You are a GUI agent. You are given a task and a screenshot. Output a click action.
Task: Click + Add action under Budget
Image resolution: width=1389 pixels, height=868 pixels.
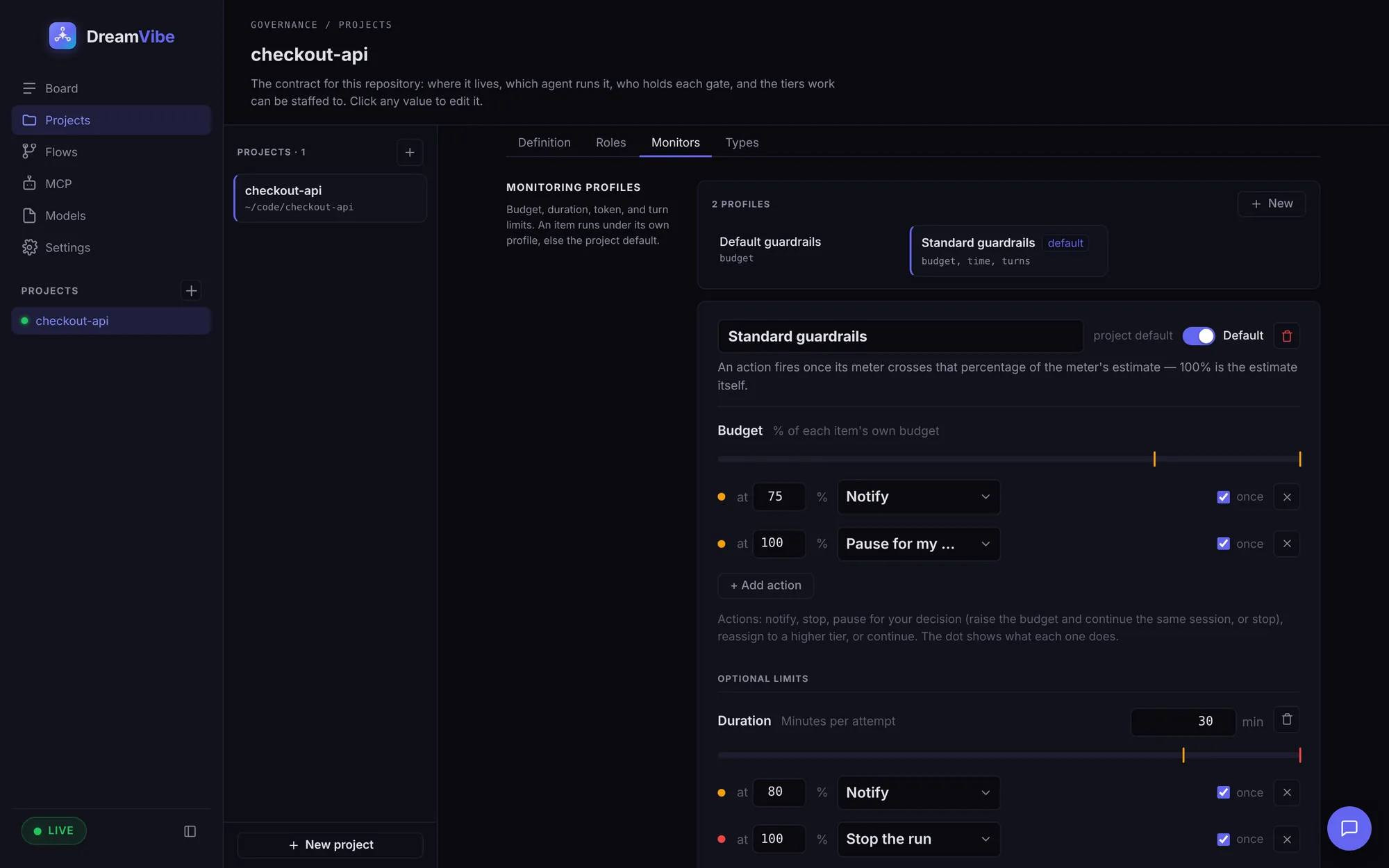(x=765, y=585)
